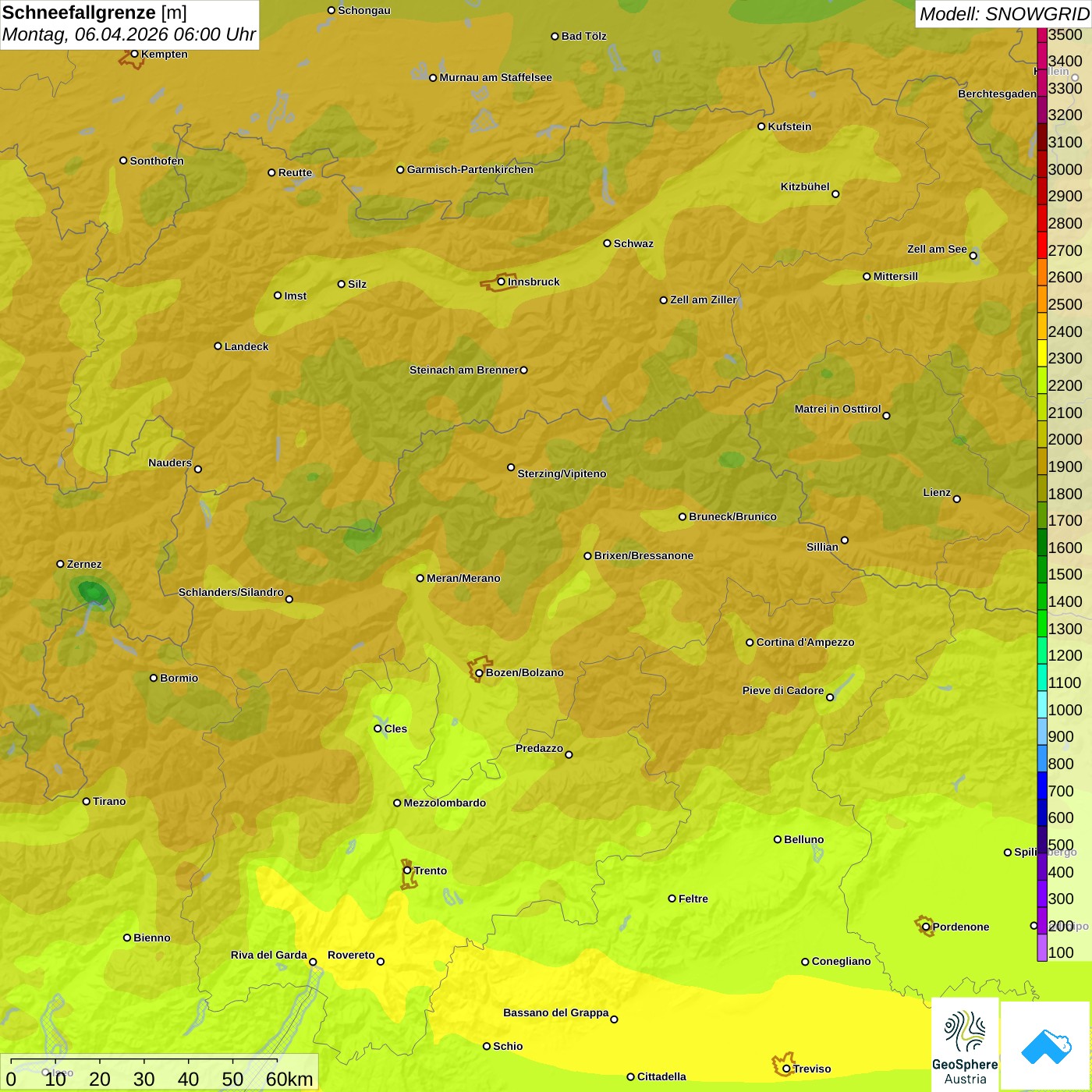Click the Sterzing/Vipiteno location dot
Screen dimensions: 1092x1092
click(x=511, y=467)
